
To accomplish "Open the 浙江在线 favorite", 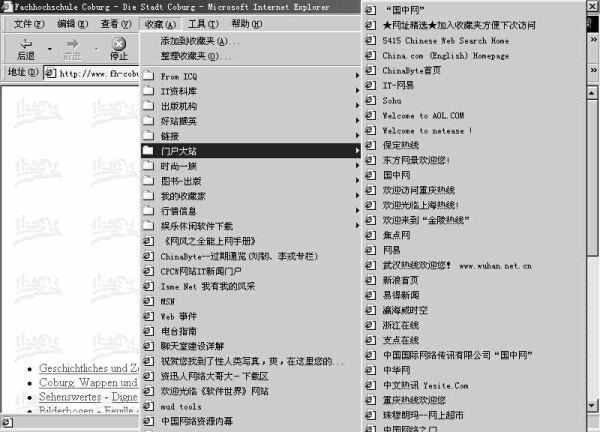I will (474, 325).
